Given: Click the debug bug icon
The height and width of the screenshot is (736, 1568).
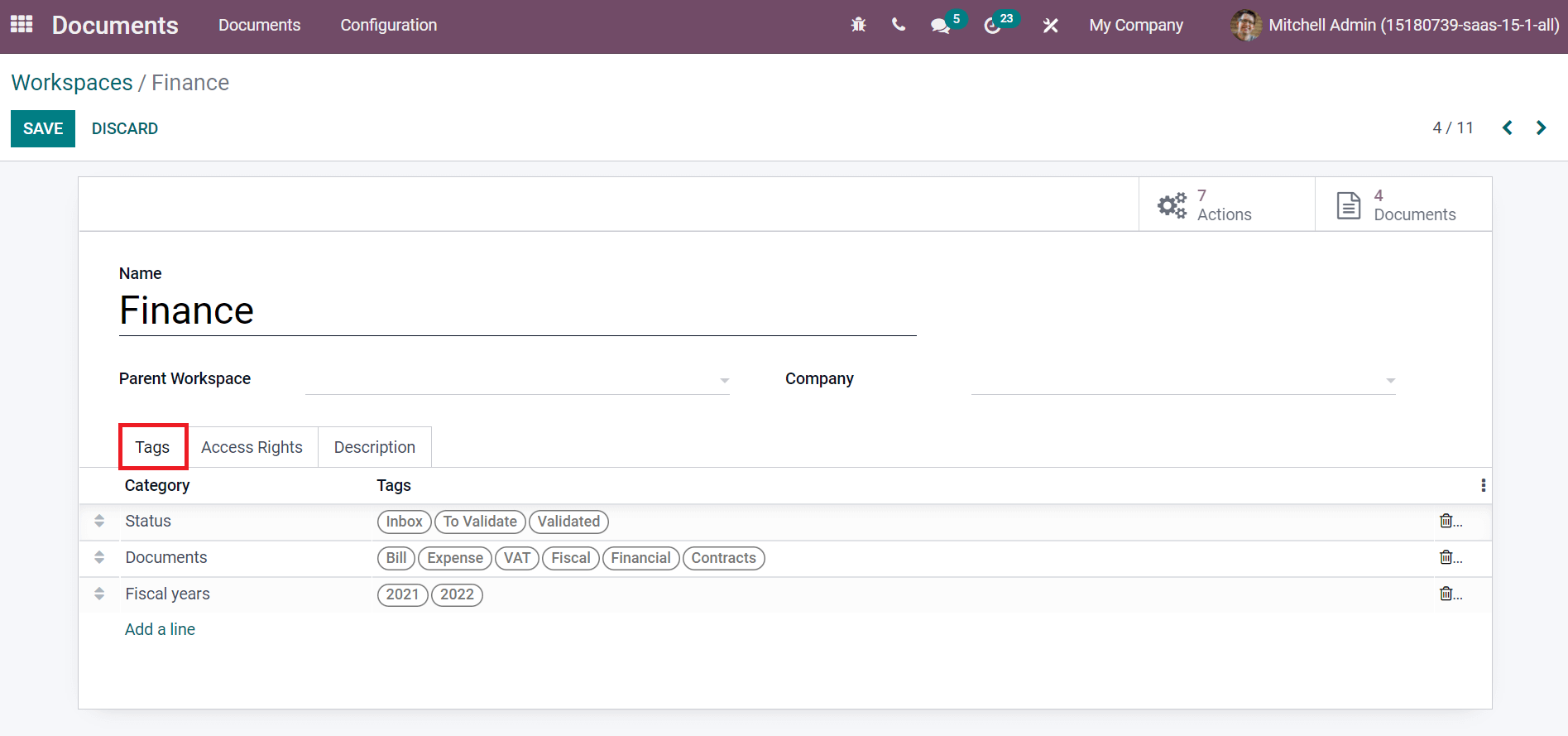Looking at the screenshot, I should 859,25.
